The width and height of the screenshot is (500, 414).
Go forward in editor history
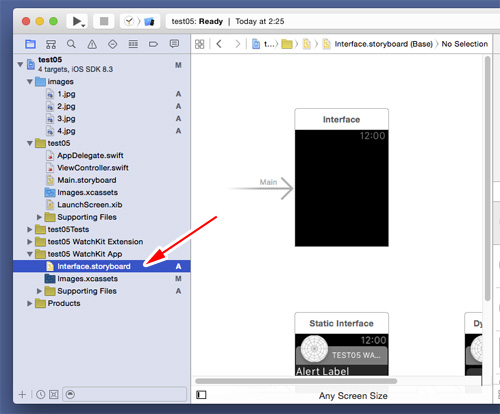tap(237, 44)
